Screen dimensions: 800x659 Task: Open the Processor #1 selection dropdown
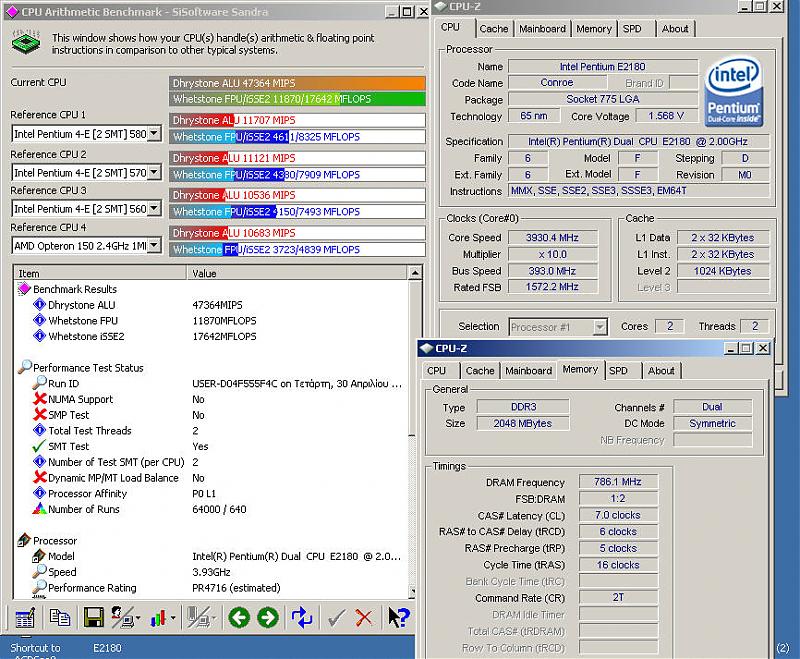point(600,327)
